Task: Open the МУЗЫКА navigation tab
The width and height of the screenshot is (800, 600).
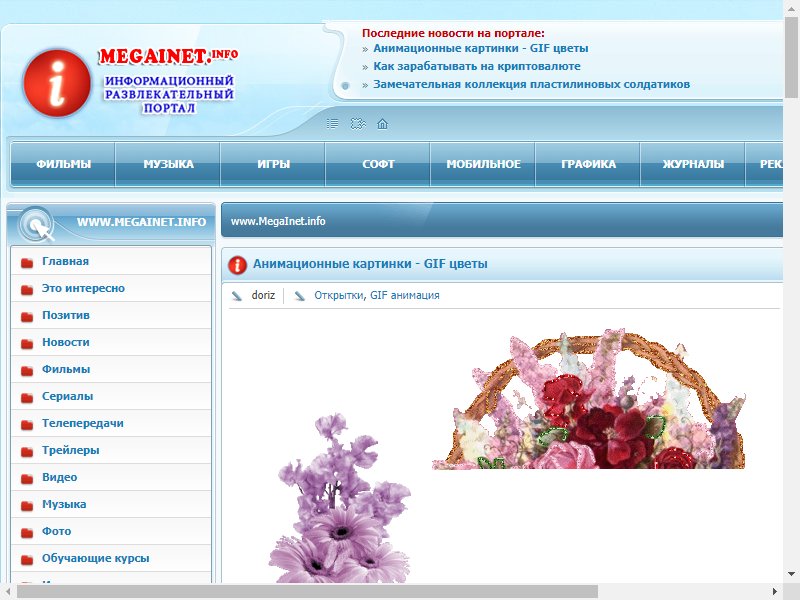Action: tap(168, 164)
